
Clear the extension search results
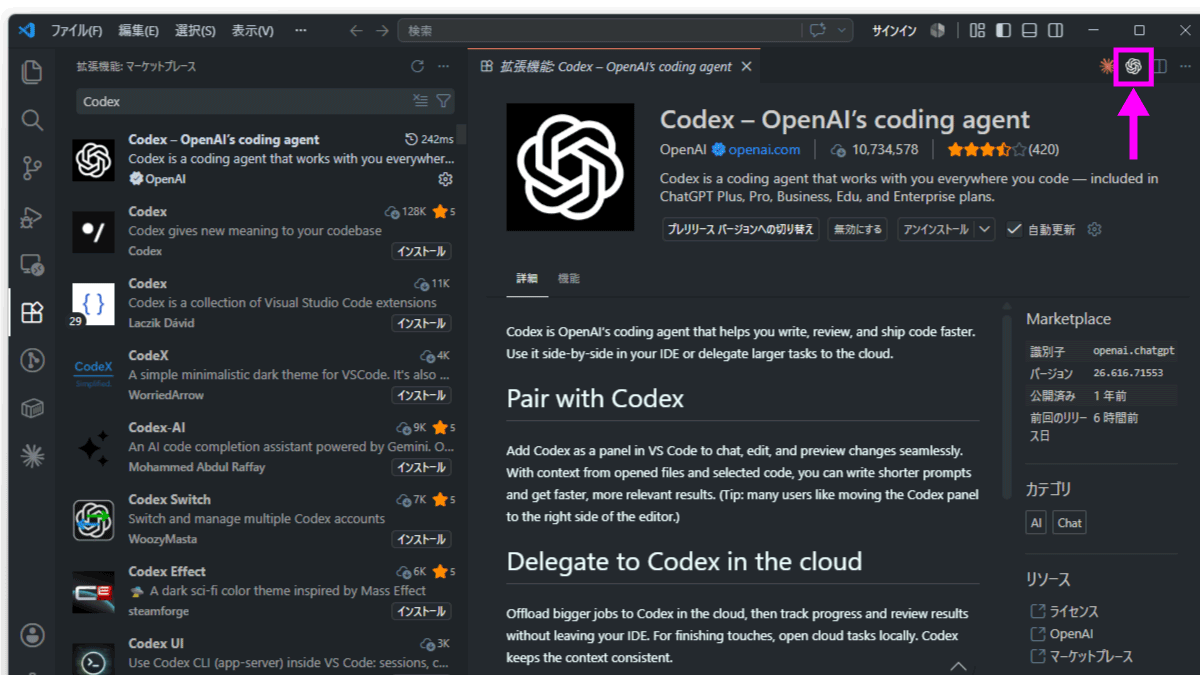[x=421, y=101]
